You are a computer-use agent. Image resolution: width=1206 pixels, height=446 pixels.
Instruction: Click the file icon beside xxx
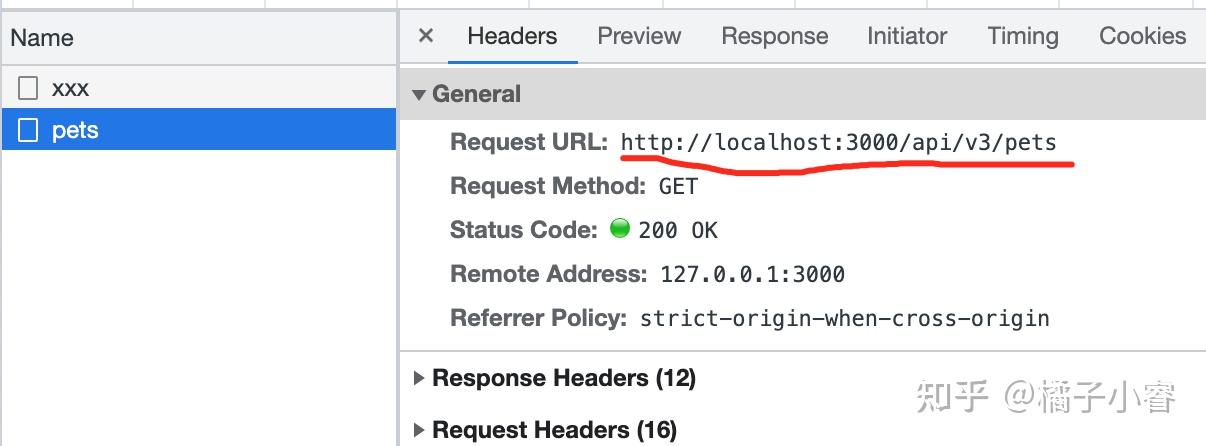[x=29, y=88]
